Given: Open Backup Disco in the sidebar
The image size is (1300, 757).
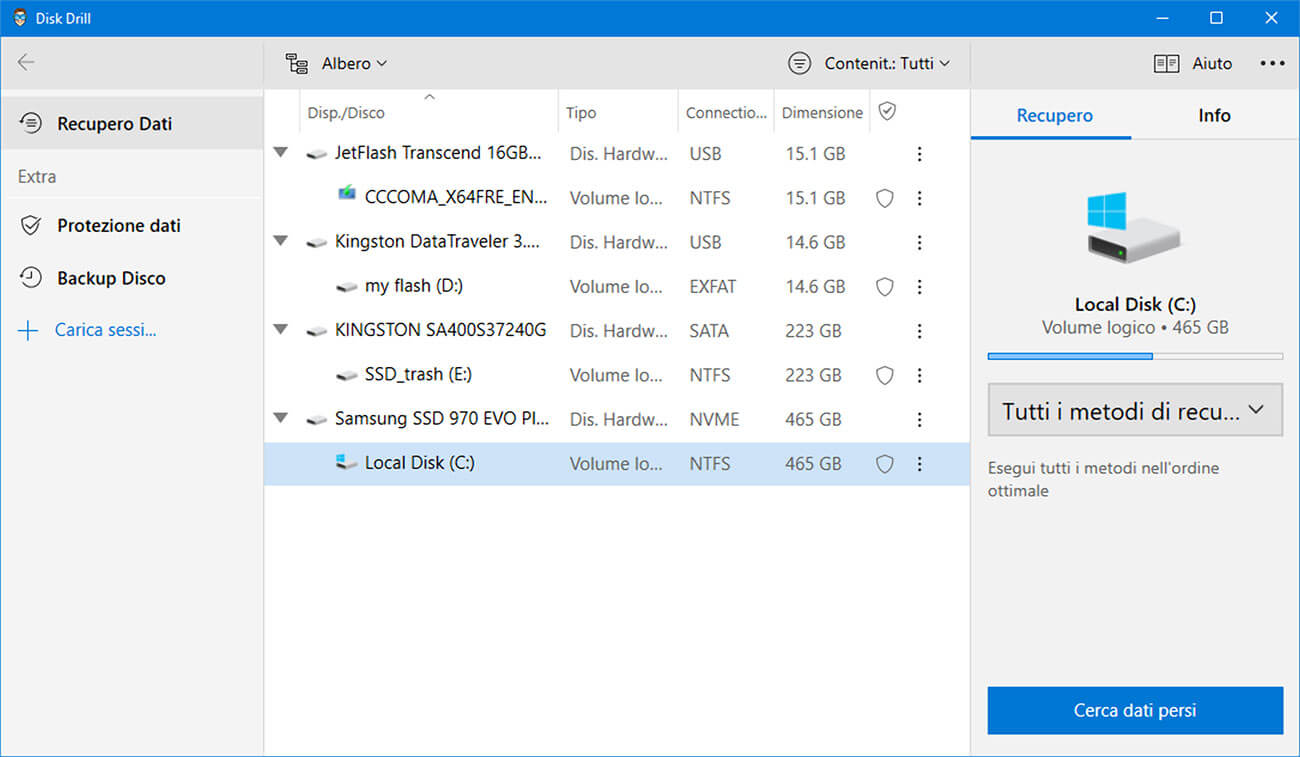Looking at the screenshot, I should click(131, 278).
